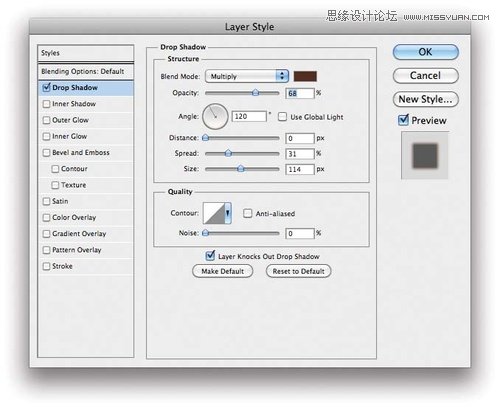The image size is (500, 408).
Task: Click the Opacity slider handle
Action: point(255,93)
